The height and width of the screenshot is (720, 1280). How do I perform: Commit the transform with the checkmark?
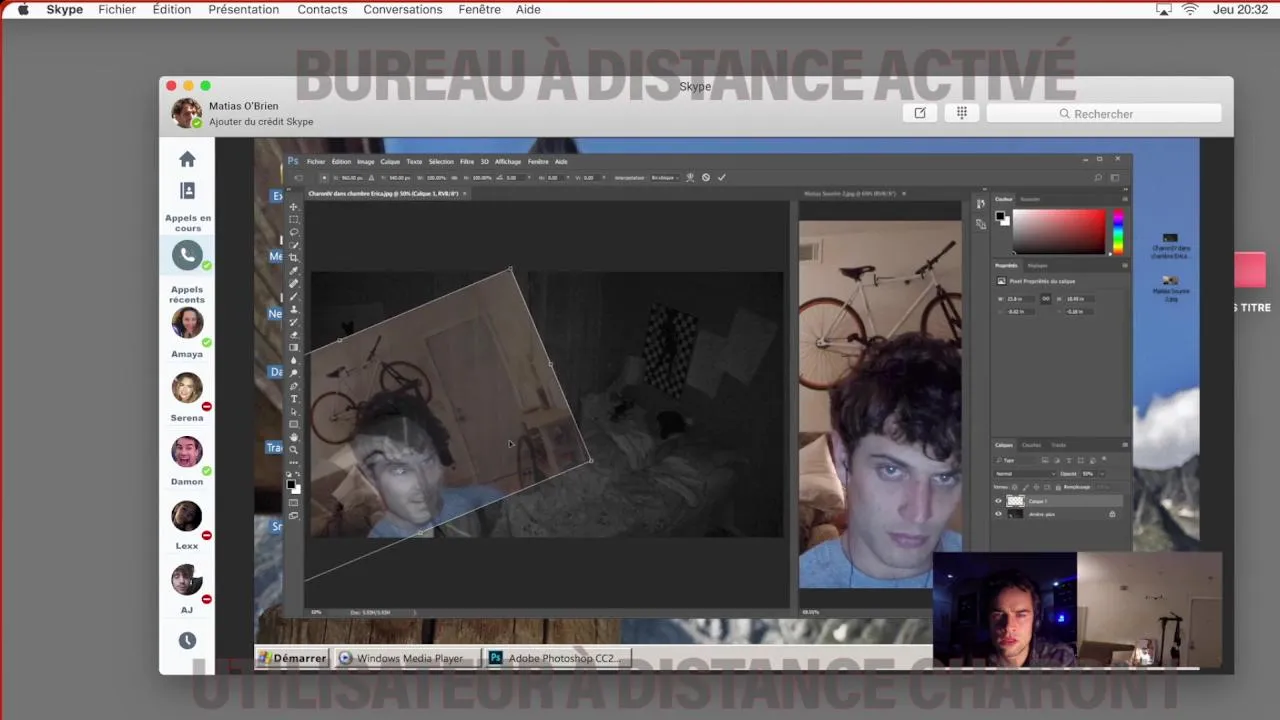(721, 177)
